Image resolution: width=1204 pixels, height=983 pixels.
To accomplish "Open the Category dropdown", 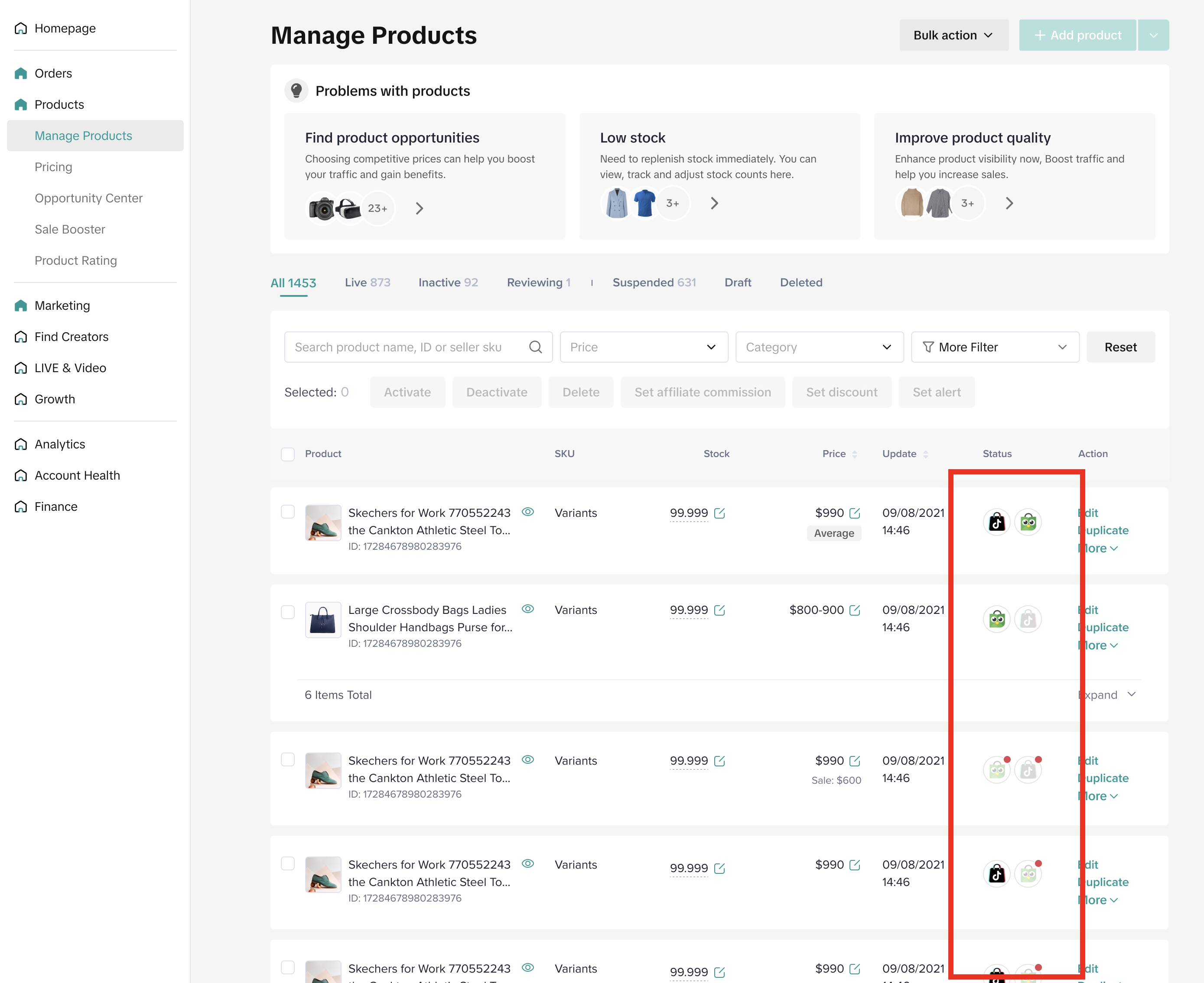I will click(x=819, y=347).
